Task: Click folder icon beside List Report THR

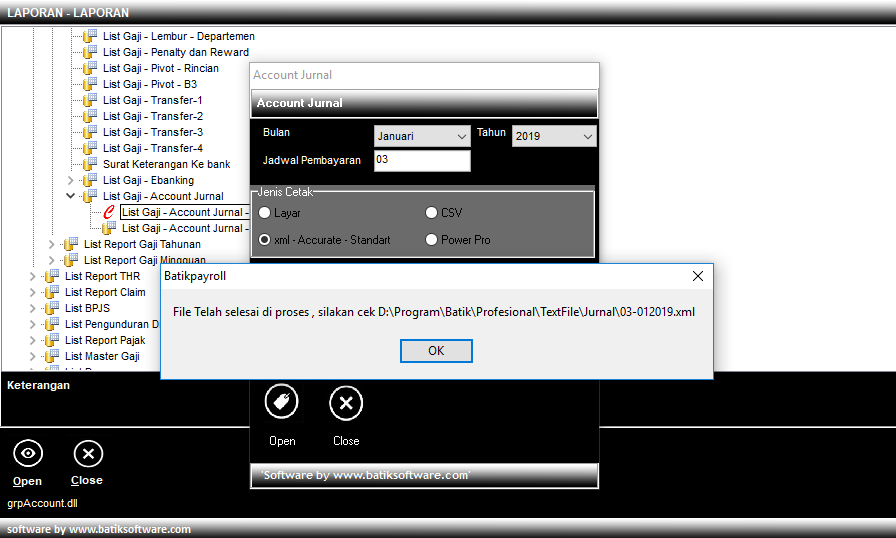Action: pos(53,276)
